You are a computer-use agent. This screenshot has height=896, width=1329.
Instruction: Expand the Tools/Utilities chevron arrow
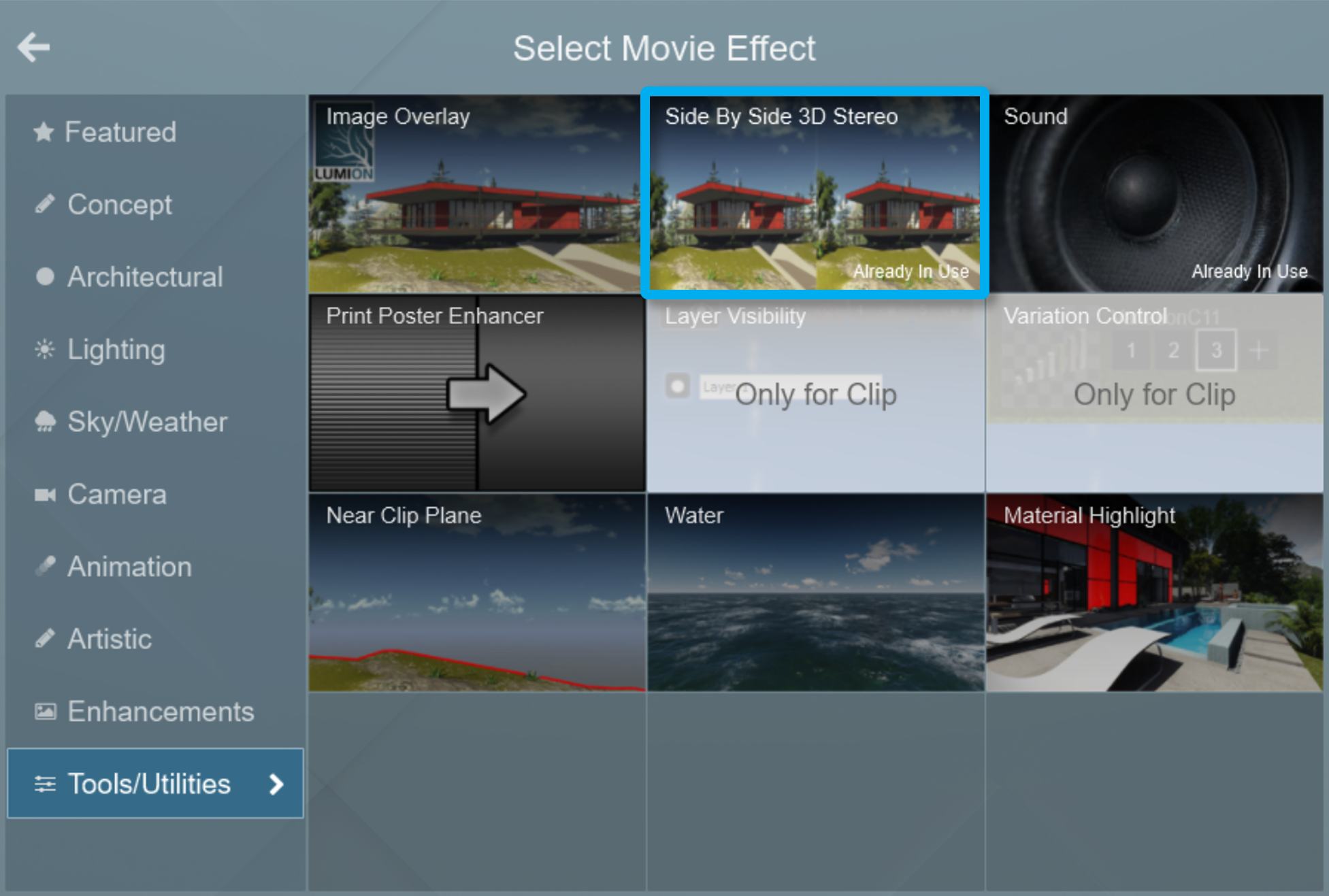click(x=276, y=784)
